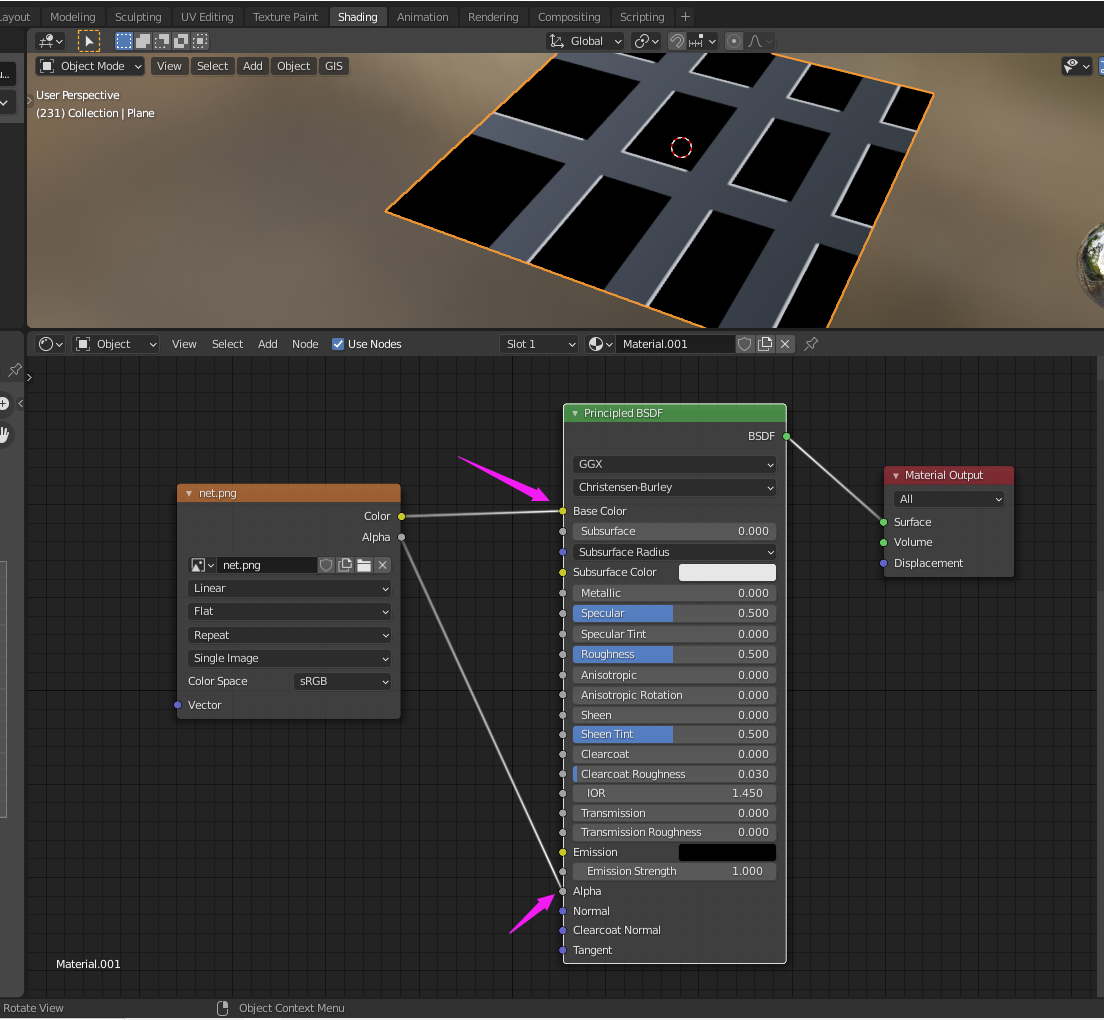Open the Node menu in node editor
The image size is (1104, 1020).
pyautogui.click(x=305, y=344)
